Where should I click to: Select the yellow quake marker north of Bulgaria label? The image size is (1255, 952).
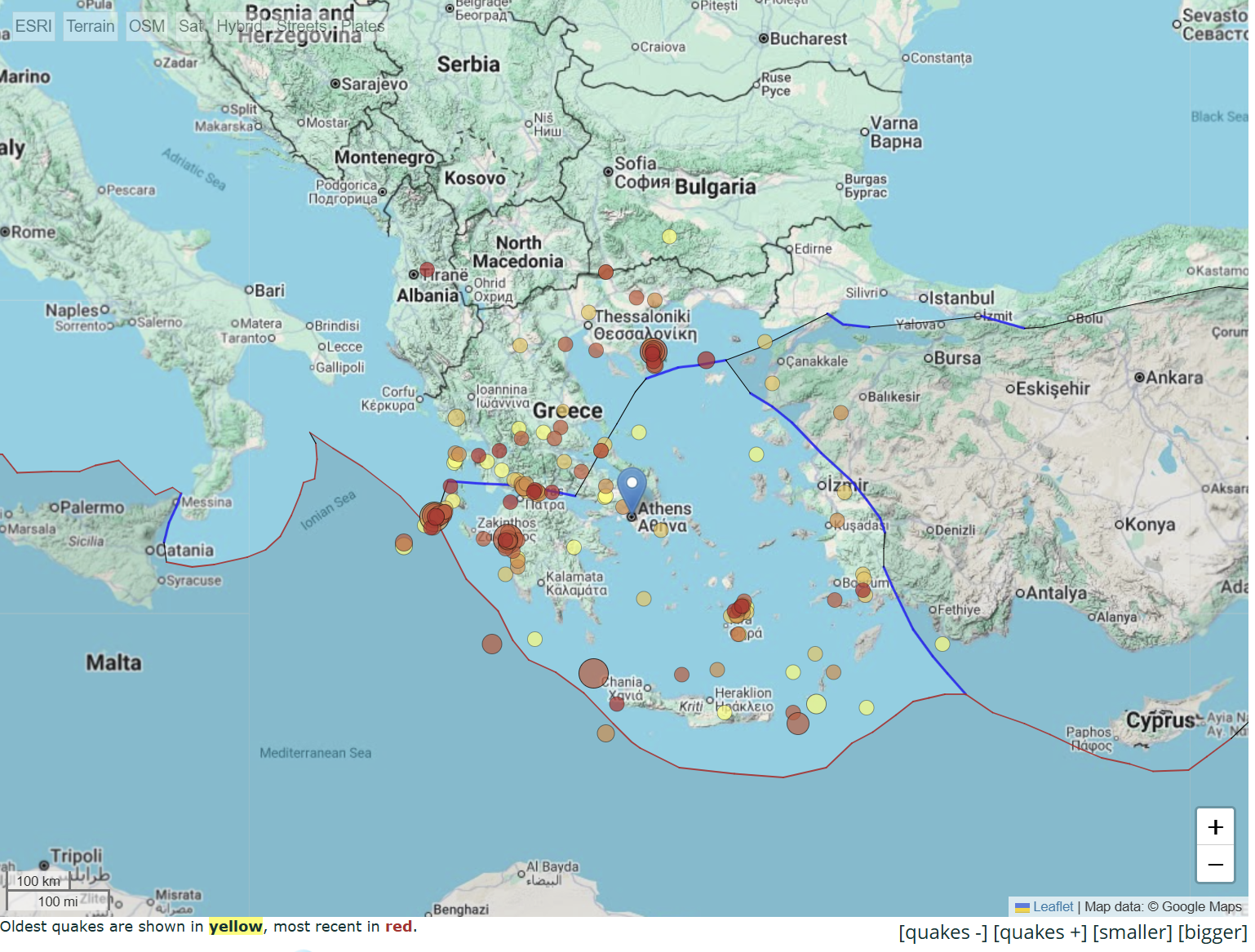(x=669, y=237)
